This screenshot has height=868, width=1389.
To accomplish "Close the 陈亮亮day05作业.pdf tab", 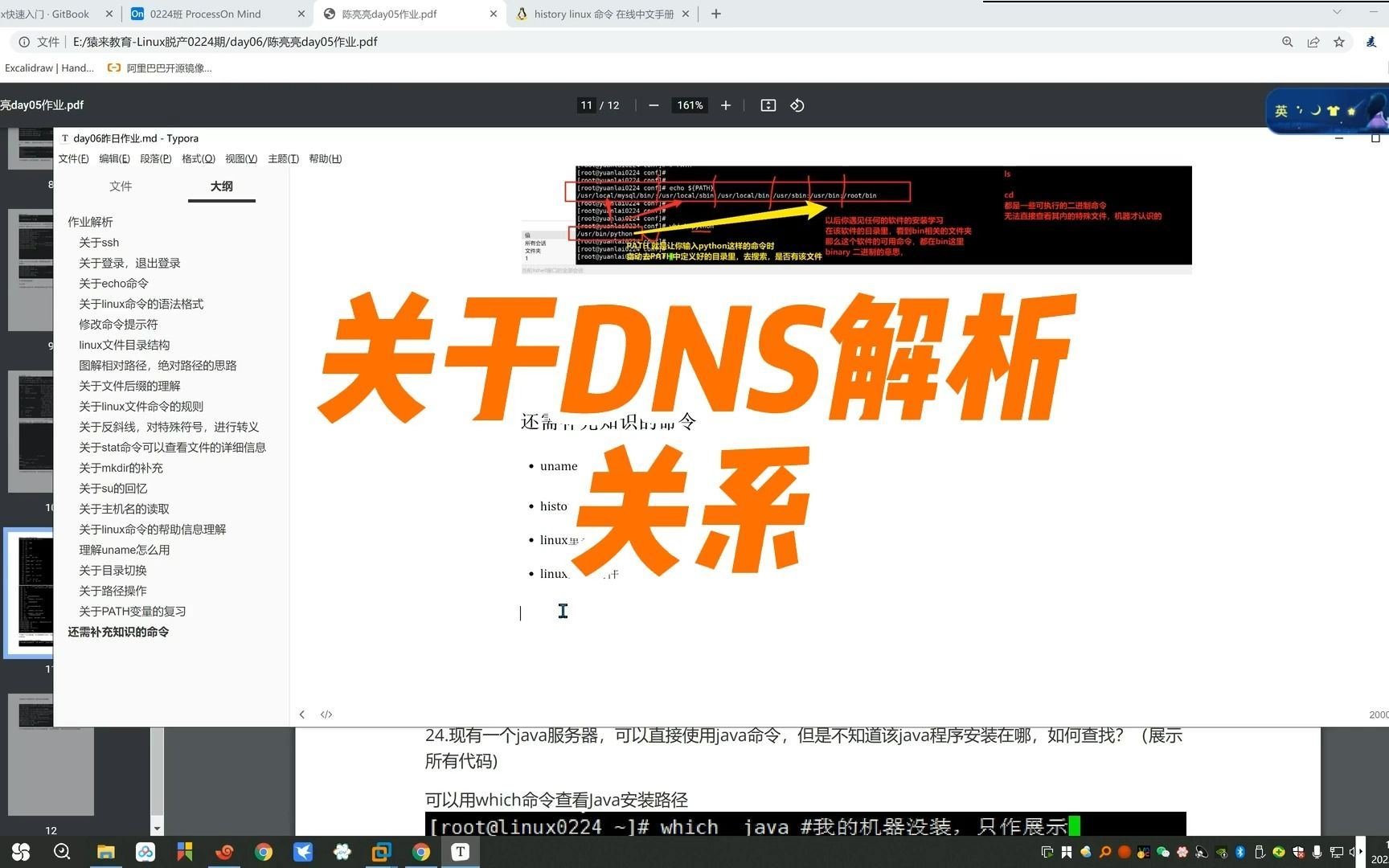I will tap(494, 14).
